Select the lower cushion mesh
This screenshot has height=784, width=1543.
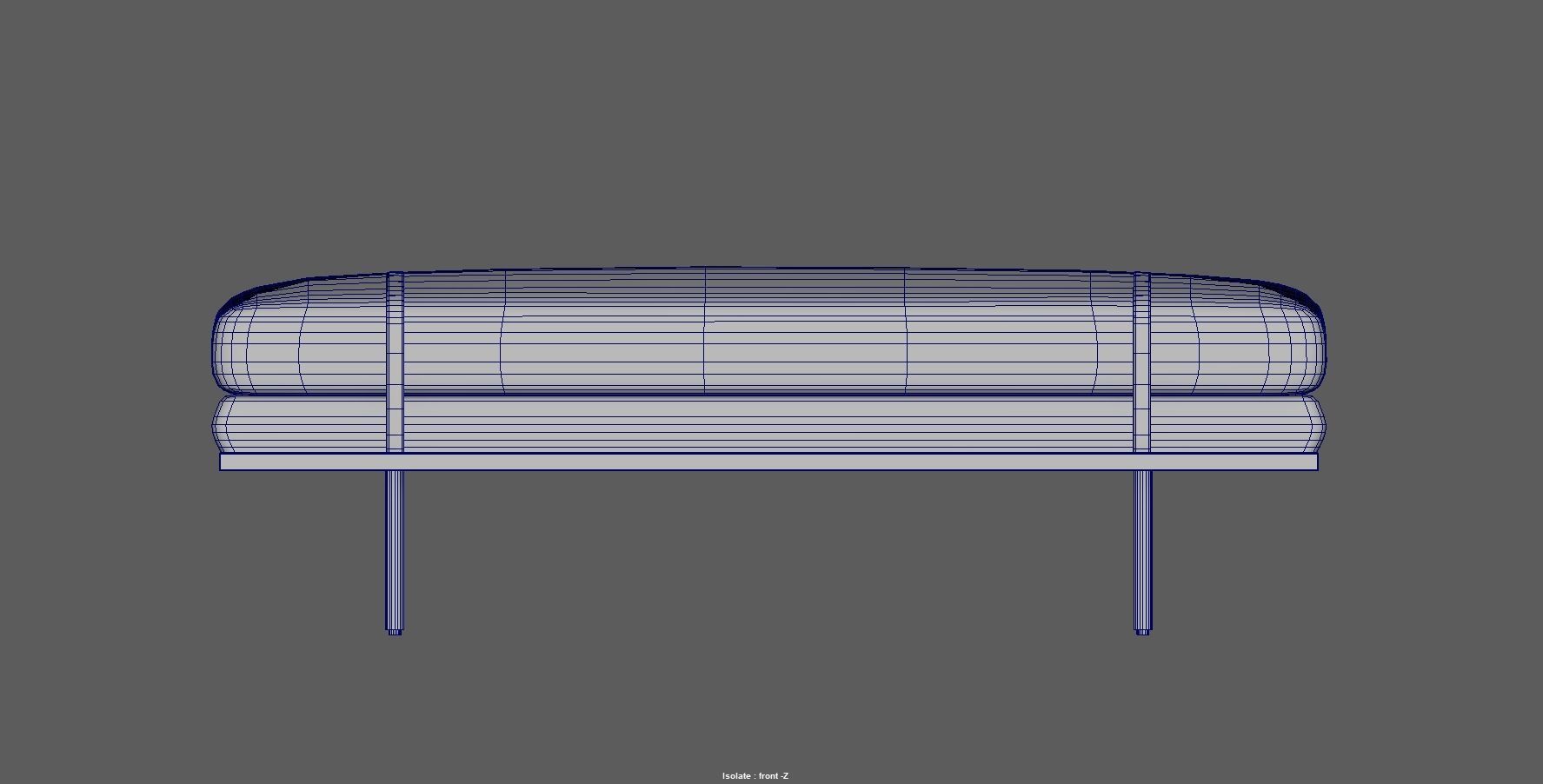[x=769, y=424]
